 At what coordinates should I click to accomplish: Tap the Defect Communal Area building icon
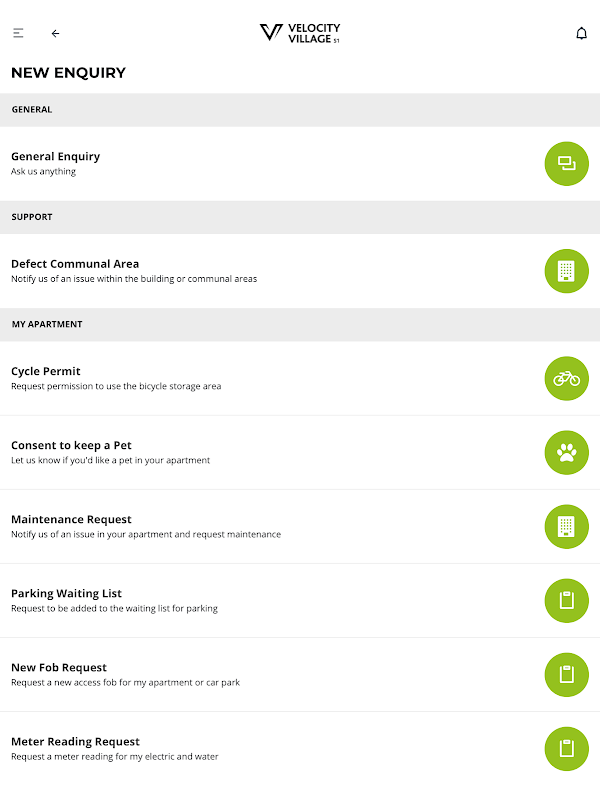point(566,271)
